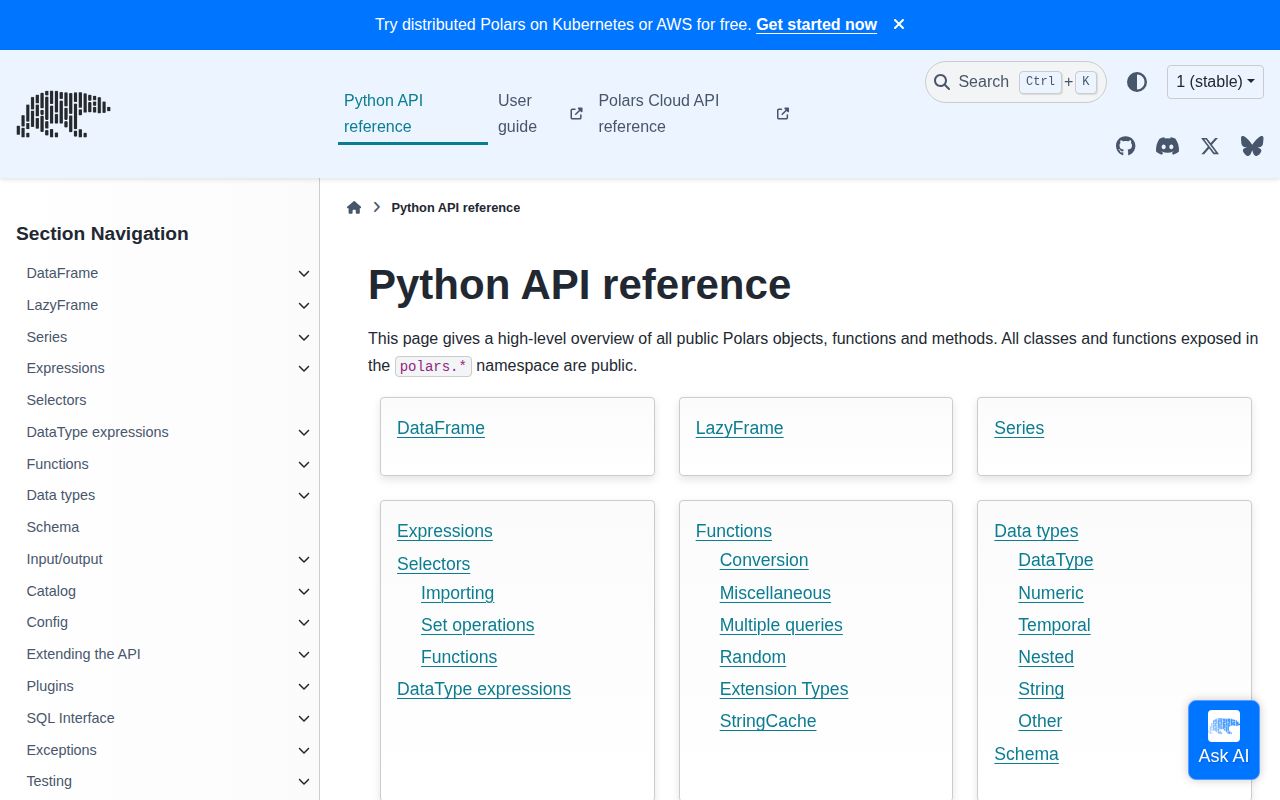Screen dimensions: 1280x800
Task: Click the home icon in the breadcrumb
Action: tap(354, 208)
